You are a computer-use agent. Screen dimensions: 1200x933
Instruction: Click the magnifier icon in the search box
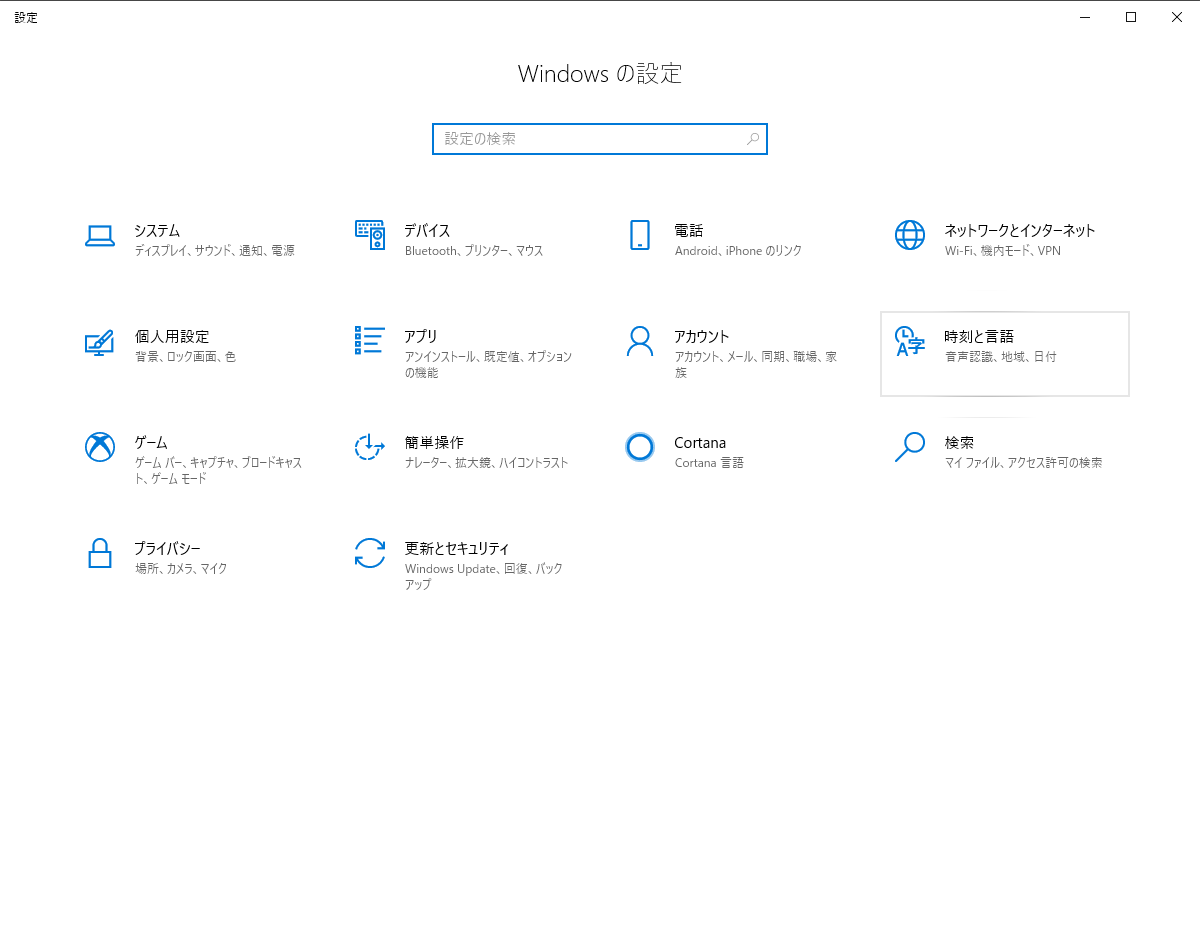pos(753,139)
